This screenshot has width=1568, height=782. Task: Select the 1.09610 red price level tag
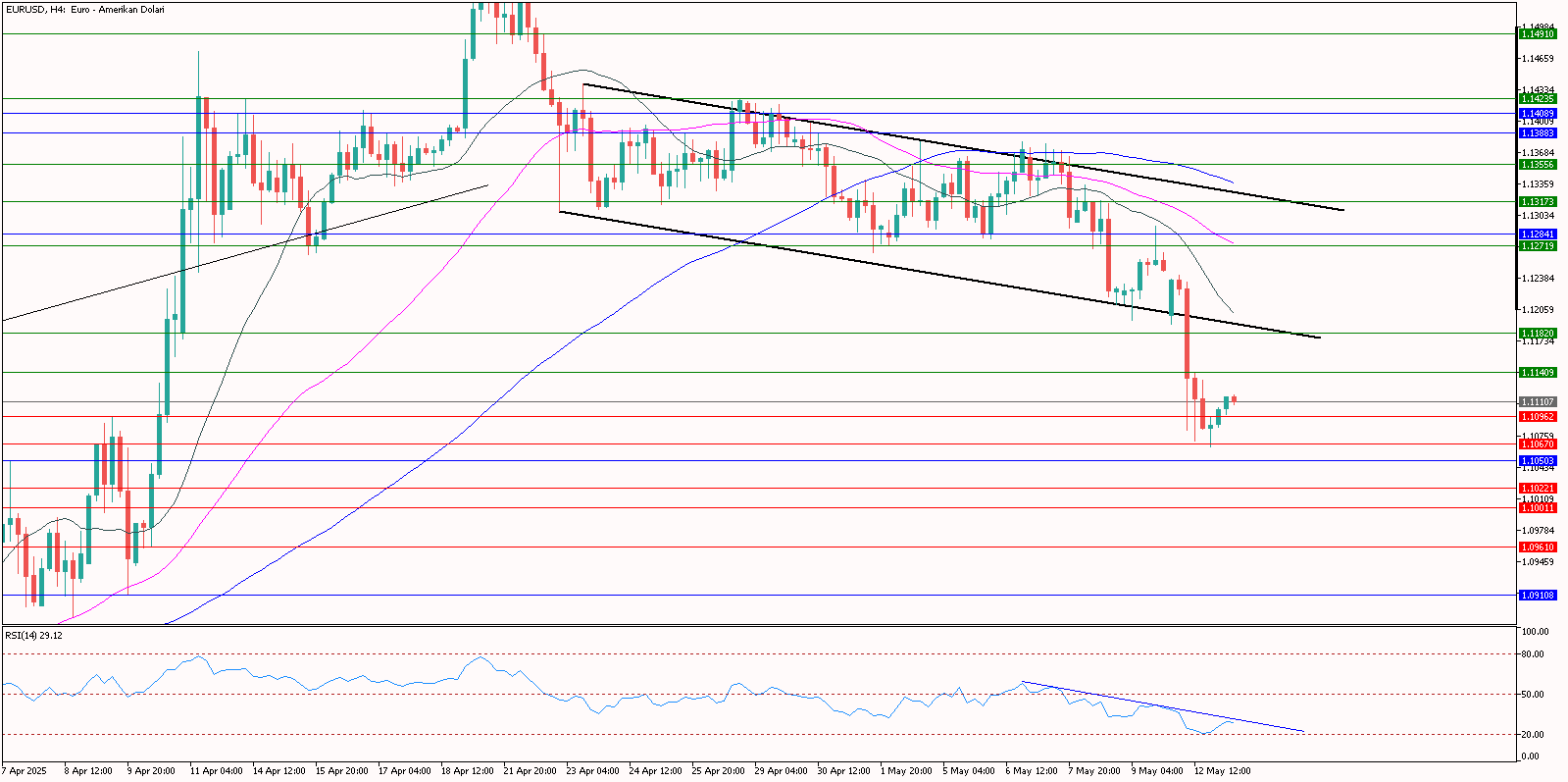click(x=1537, y=547)
